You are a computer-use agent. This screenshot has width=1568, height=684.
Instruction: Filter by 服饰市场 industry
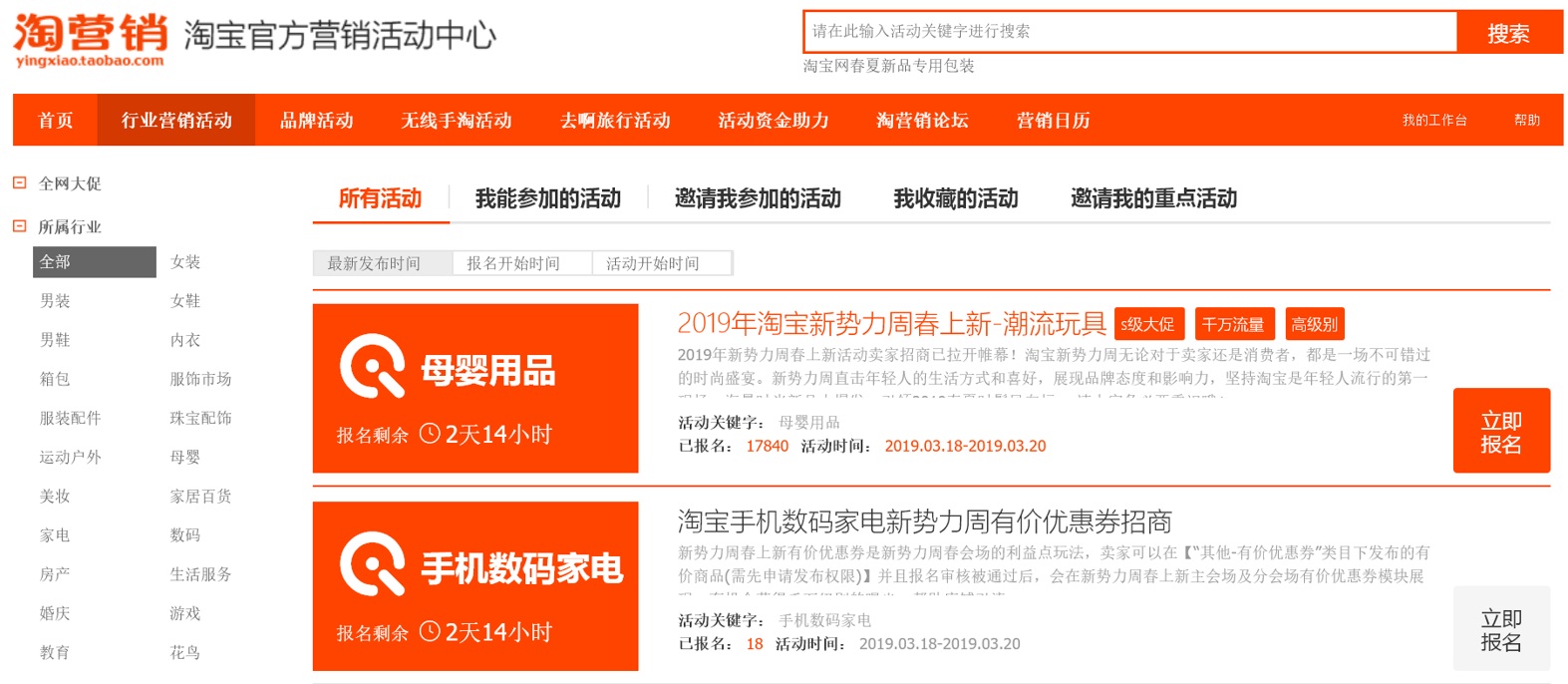200,378
